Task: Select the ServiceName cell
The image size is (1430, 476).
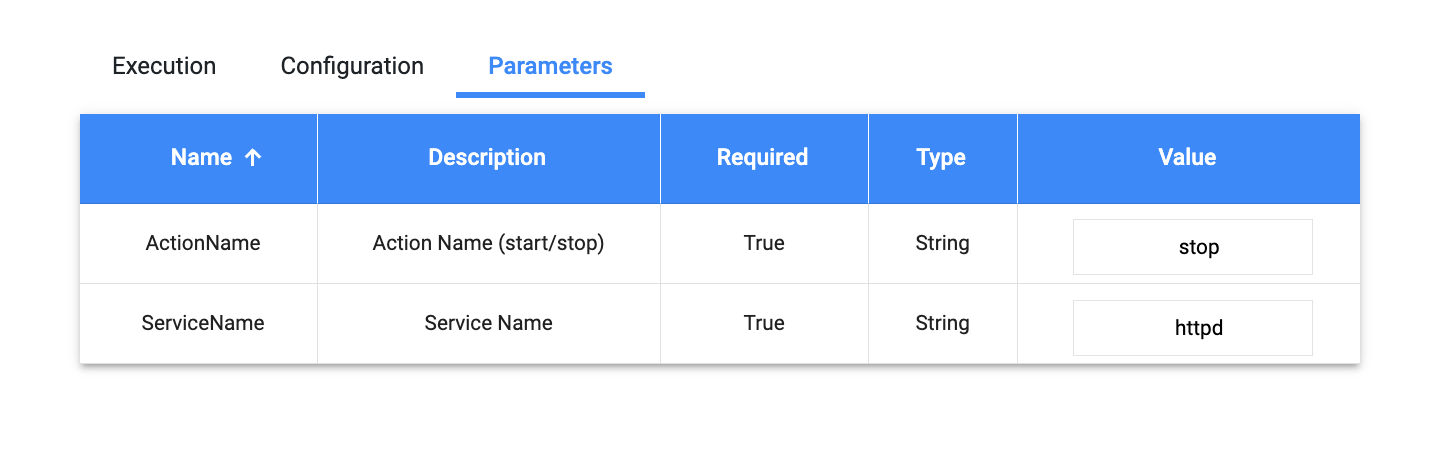Action: [203, 324]
